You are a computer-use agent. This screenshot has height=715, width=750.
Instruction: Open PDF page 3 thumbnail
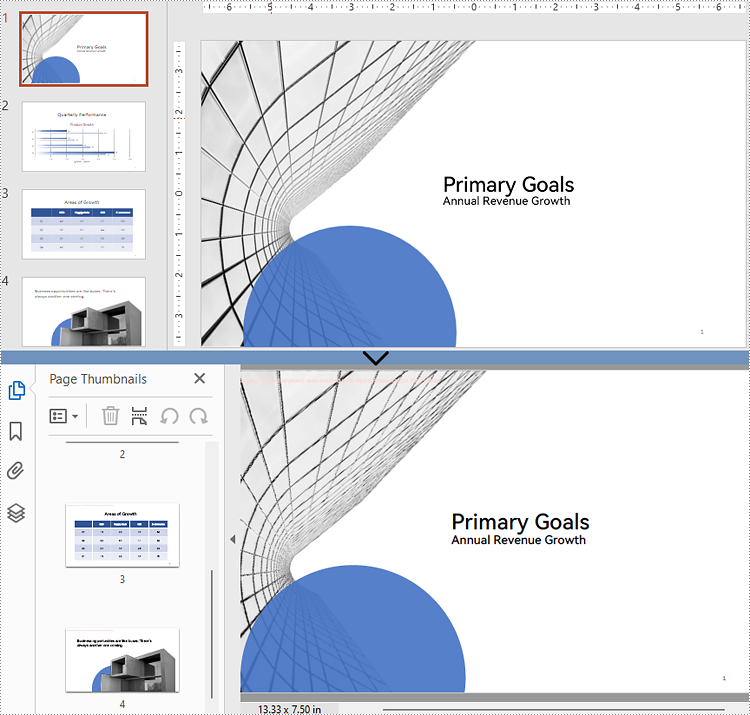coord(122,535)
